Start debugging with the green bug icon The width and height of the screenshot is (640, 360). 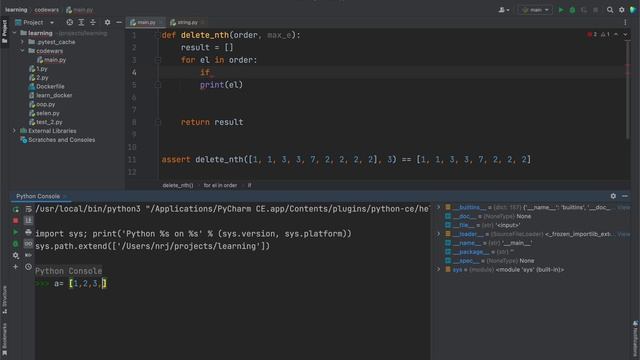pos(572,10)
